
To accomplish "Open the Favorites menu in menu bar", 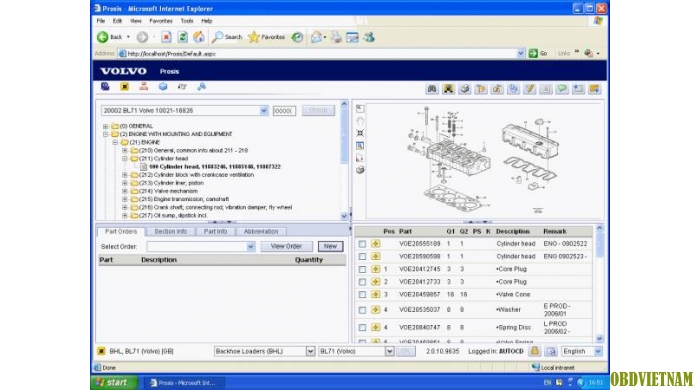I will (x=161, y=21).
